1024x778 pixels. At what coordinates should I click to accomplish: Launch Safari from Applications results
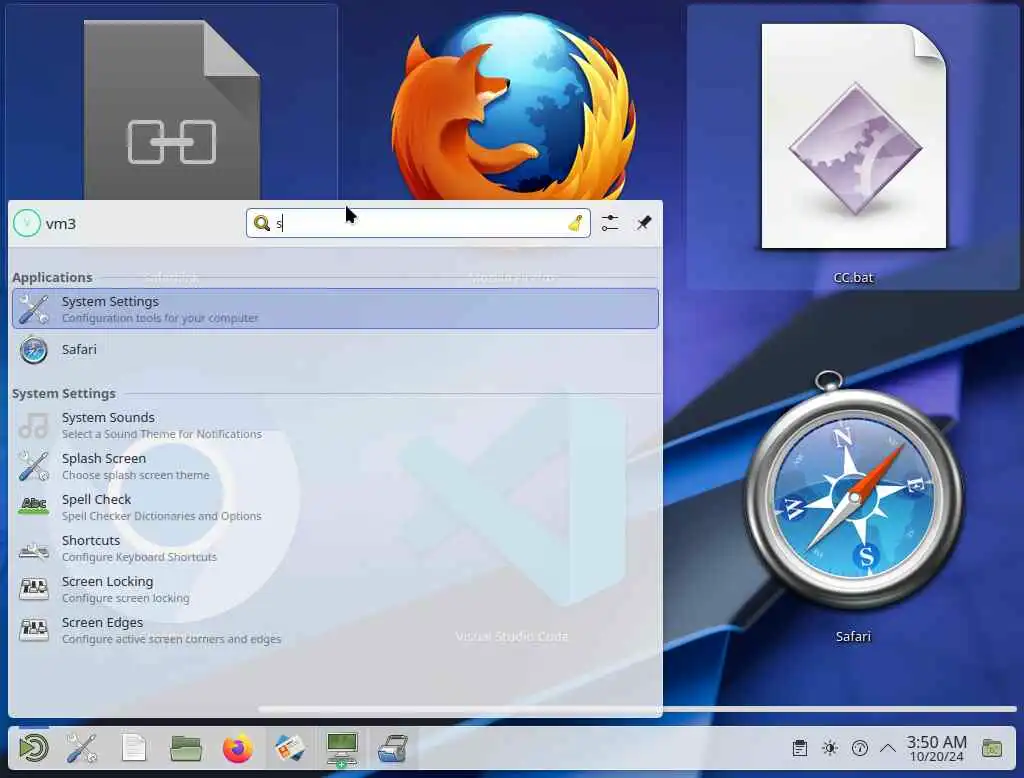tap(335, 349)
